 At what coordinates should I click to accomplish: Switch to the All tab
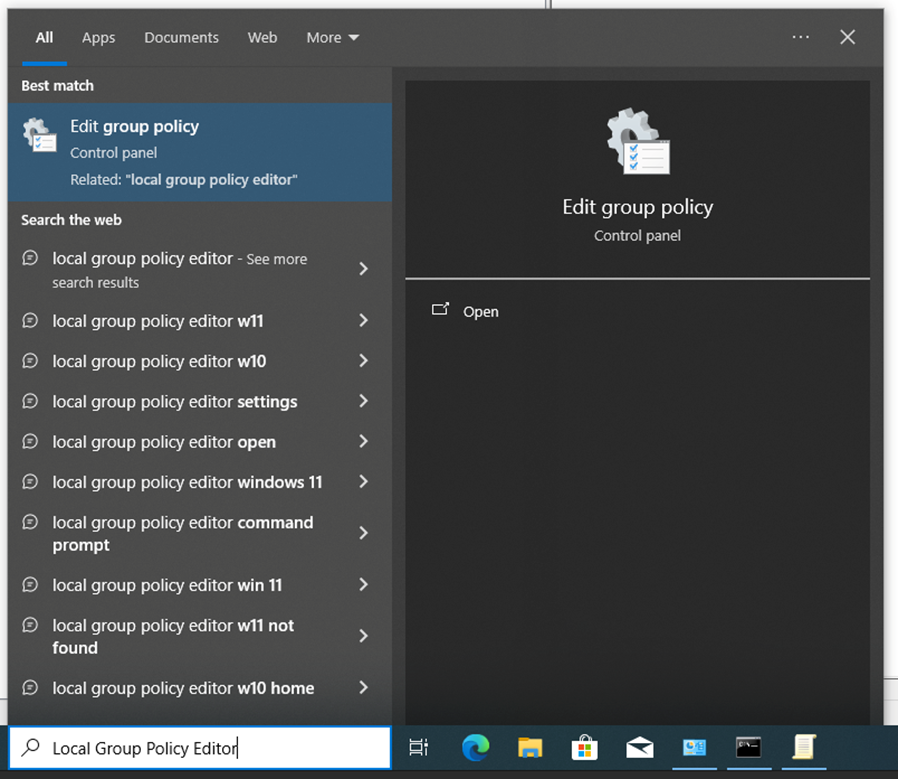(x=44, y=38)
